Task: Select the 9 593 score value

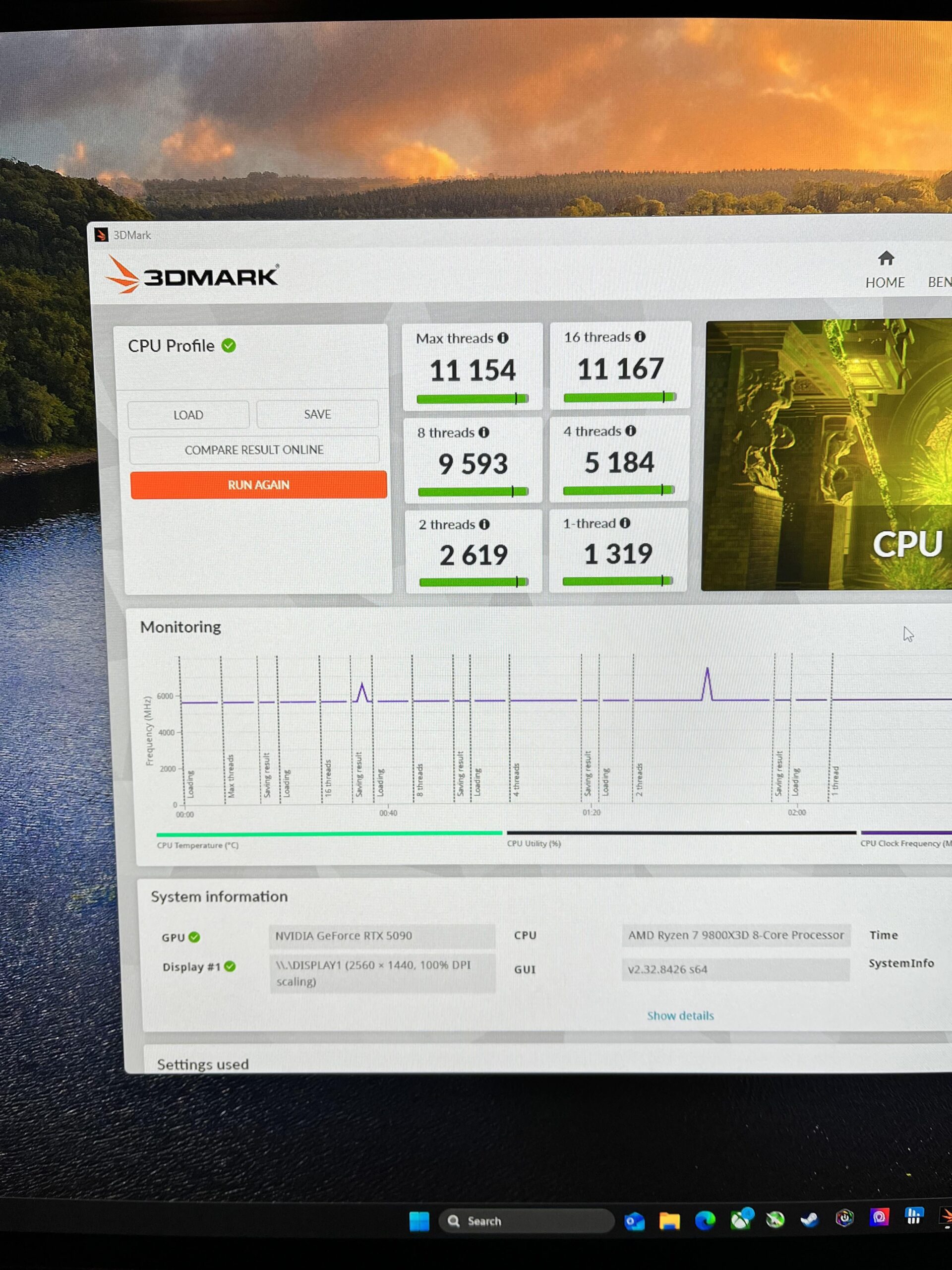Action: point(473,464)
